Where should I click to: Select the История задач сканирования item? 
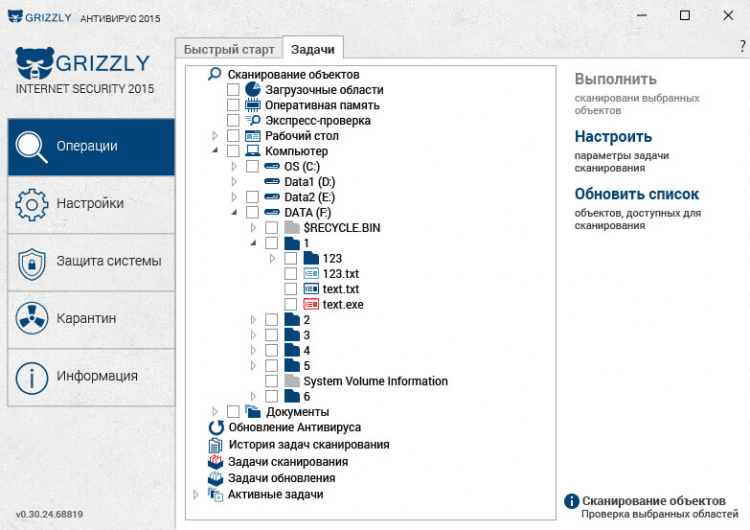tap(309, 444)
